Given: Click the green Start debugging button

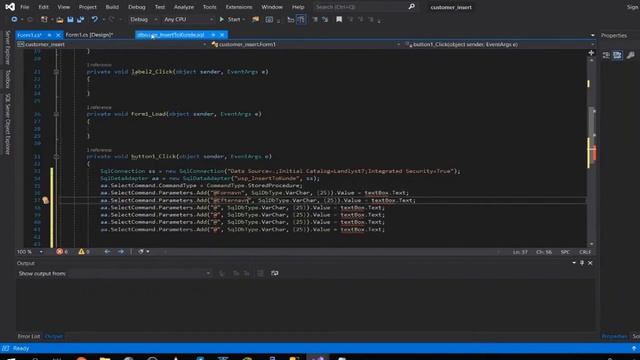Looking at the screenshot, I should pyautogui.click(x=230, y=19).
